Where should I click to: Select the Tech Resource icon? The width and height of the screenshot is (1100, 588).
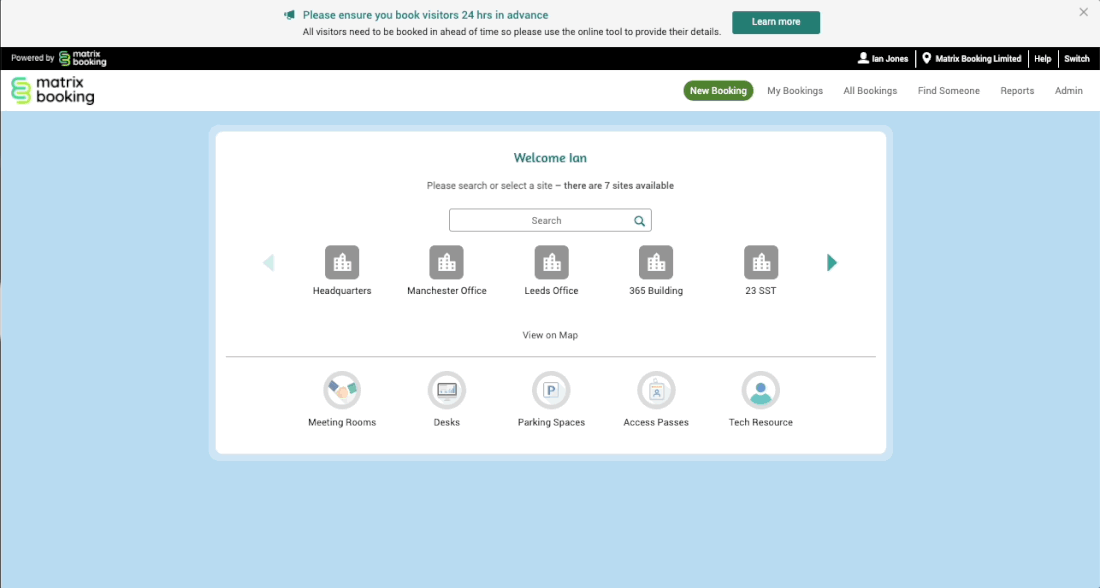click(760, 391)
